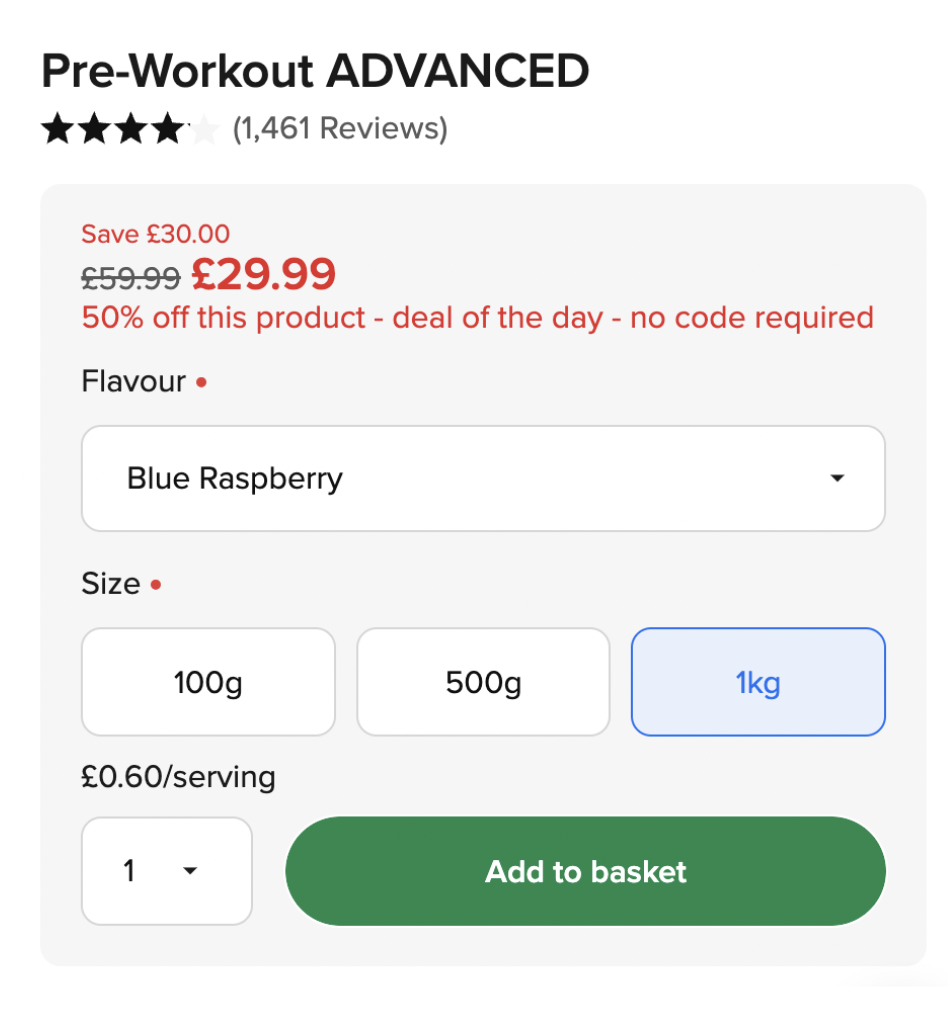Open the 1,461 Reviews link

point(339,128)
